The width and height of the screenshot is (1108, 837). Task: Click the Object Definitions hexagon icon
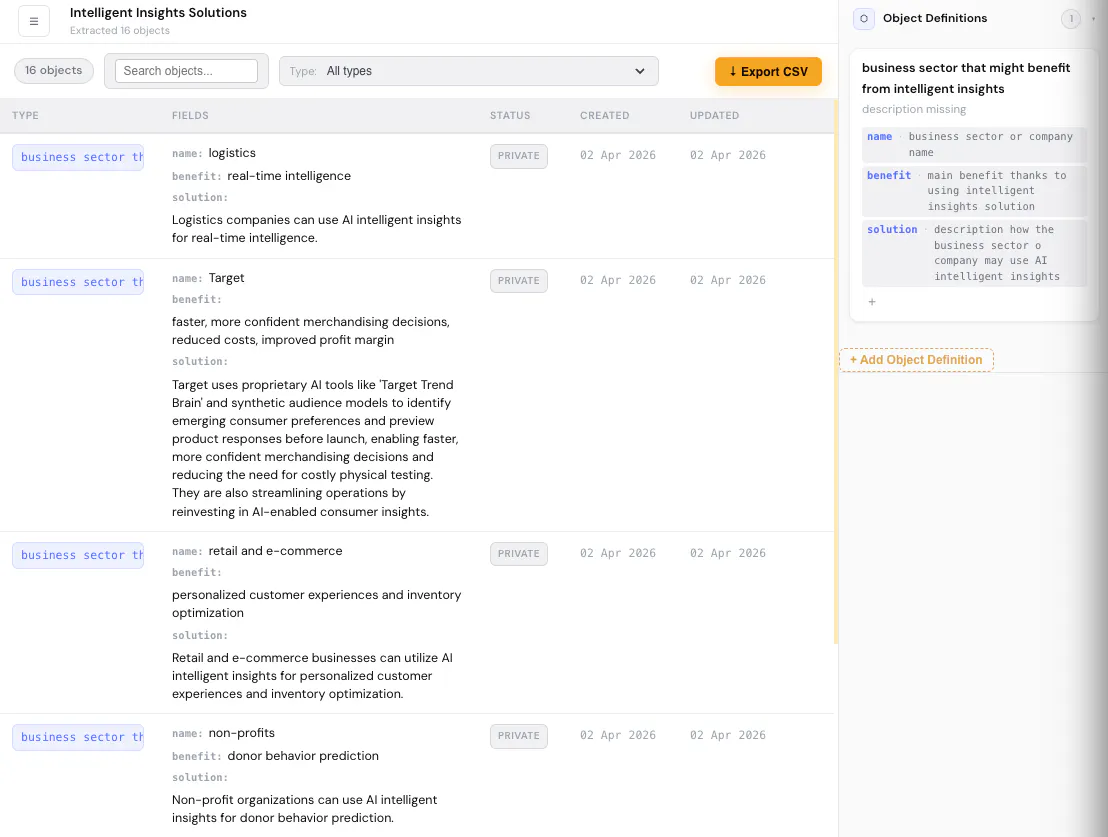click(x=864, y=18)
